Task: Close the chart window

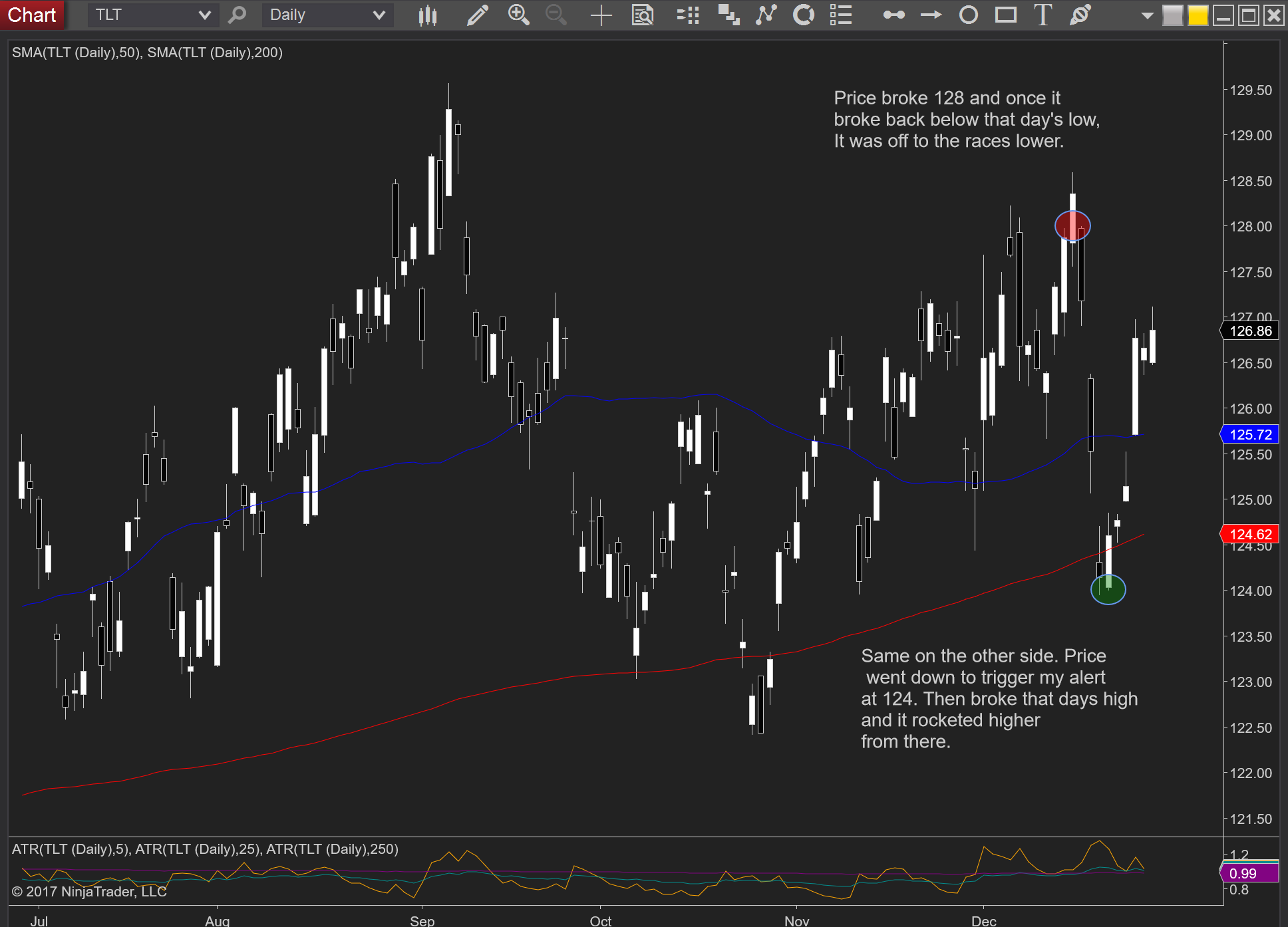Action: click(1273, 15)
